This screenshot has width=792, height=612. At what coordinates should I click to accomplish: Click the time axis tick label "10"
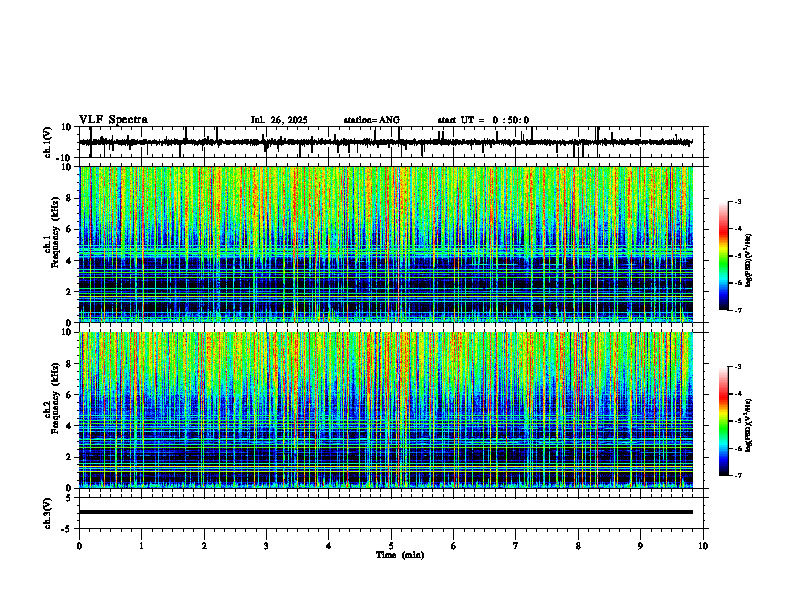click(x=703, y=546)
